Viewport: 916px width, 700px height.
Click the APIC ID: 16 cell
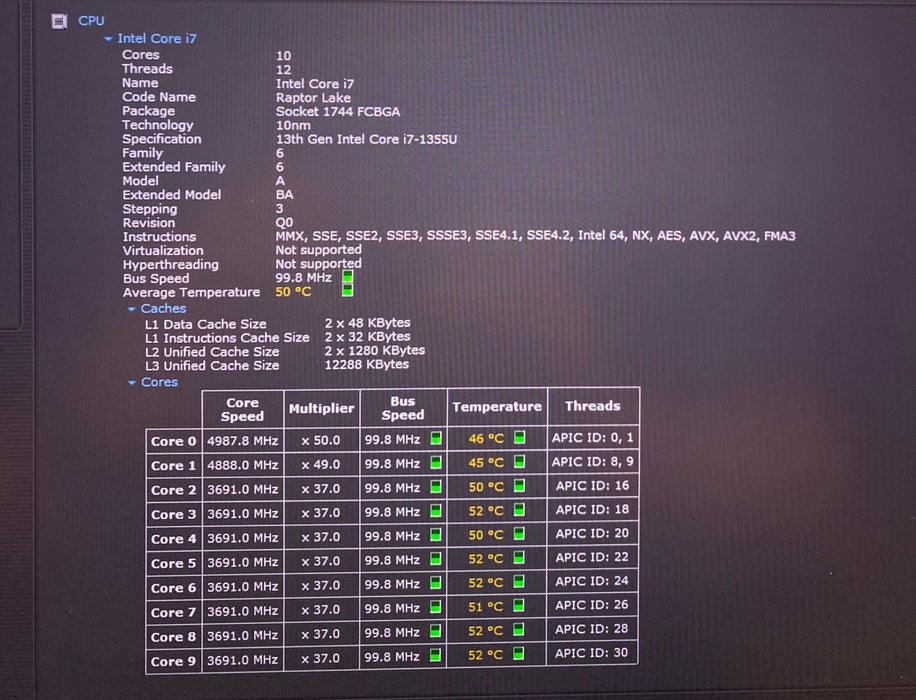pyautogui.click(x=592, y=486)
